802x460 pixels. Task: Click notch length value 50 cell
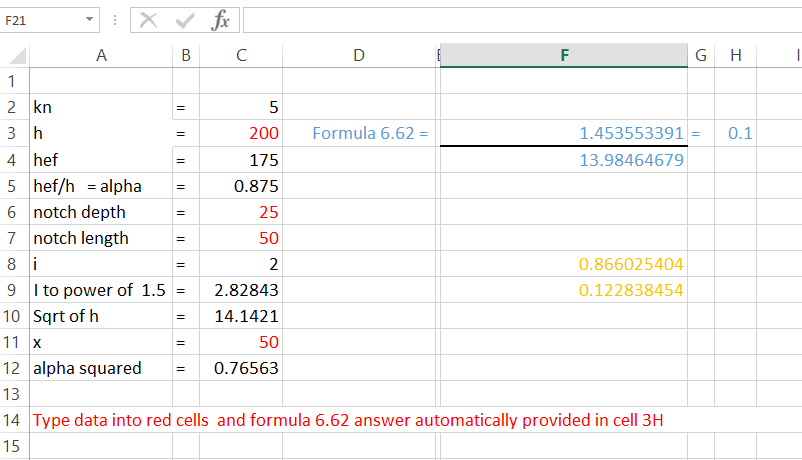tap(241, 238)
